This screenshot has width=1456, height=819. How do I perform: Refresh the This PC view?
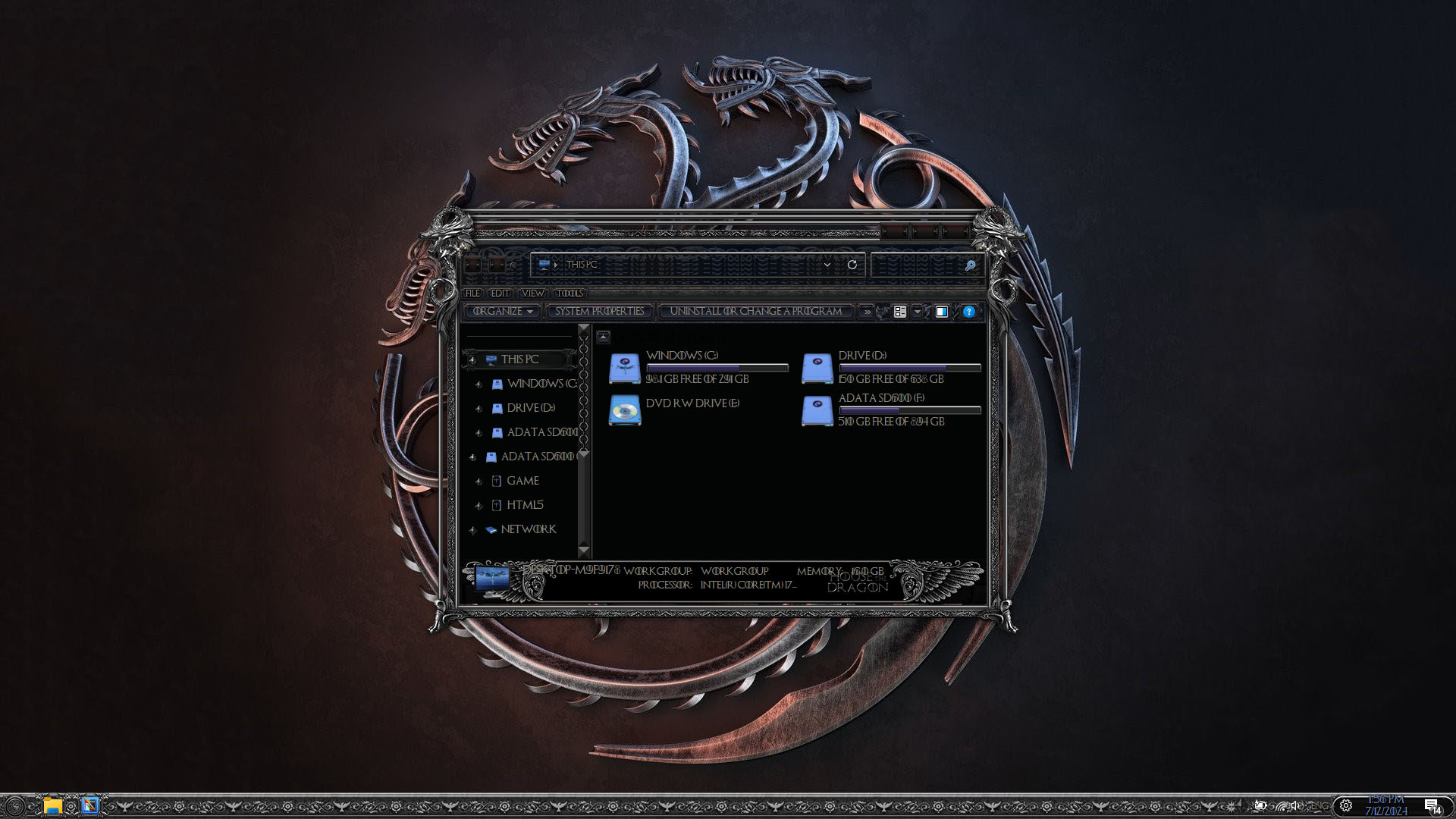pyautogui.click(x=852, y=265)
